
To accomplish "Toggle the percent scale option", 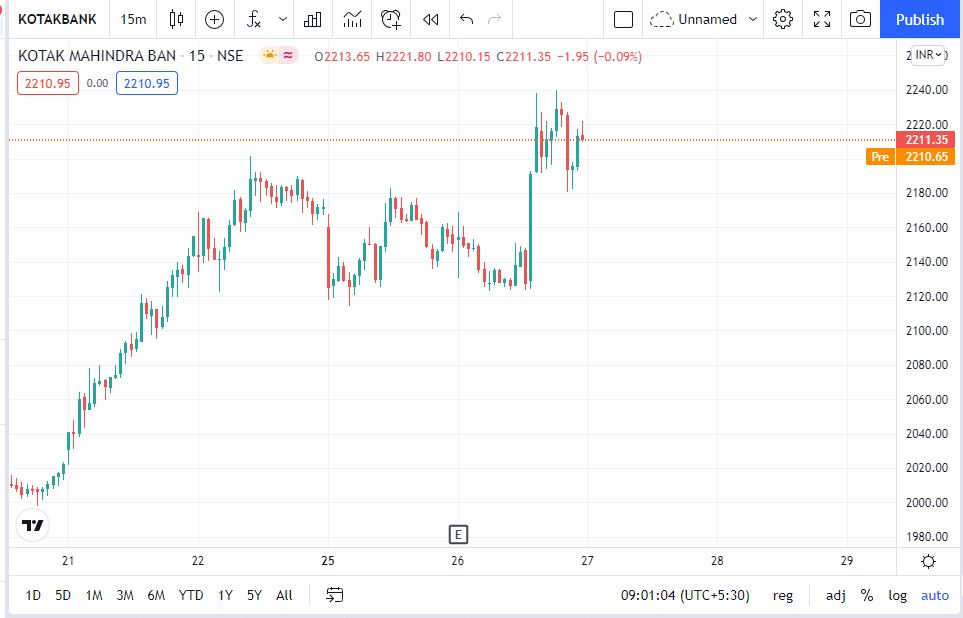I will (866, 595).
